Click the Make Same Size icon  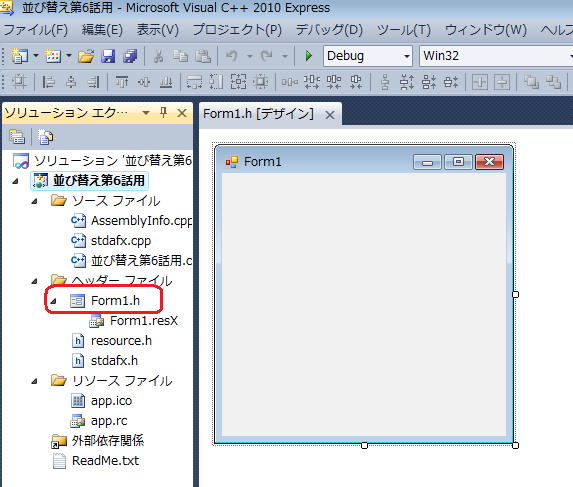[x=238, y=82]
